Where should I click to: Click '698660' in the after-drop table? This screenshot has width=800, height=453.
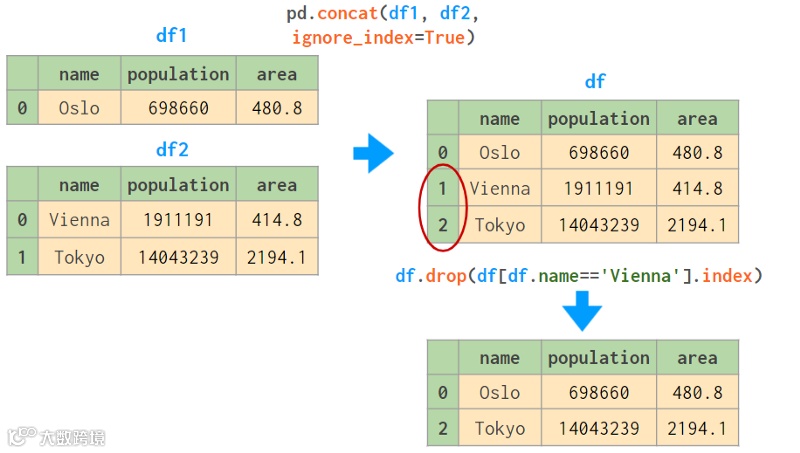click(x=598, y=392)
